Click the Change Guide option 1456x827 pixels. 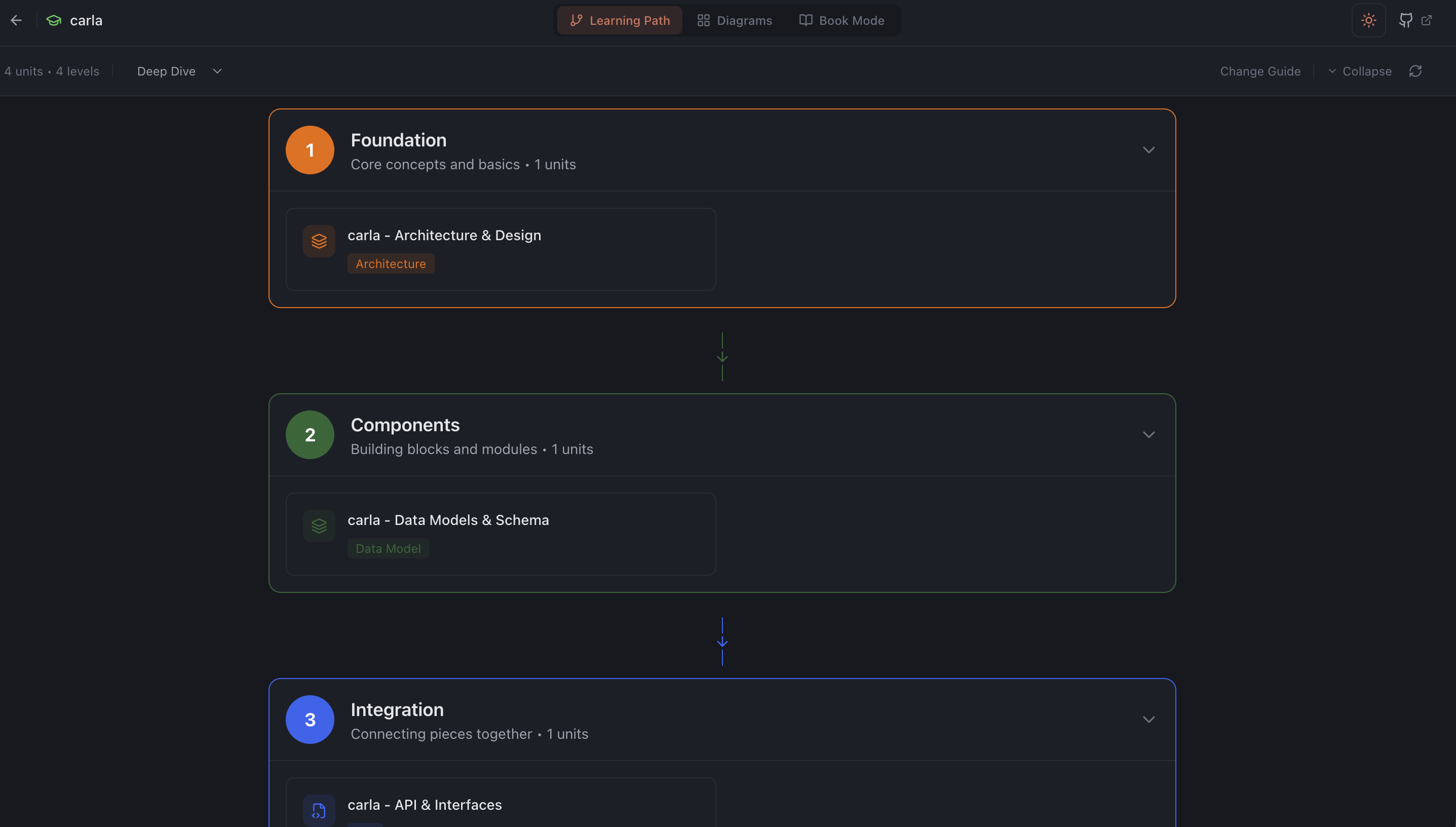(1260, 71)
